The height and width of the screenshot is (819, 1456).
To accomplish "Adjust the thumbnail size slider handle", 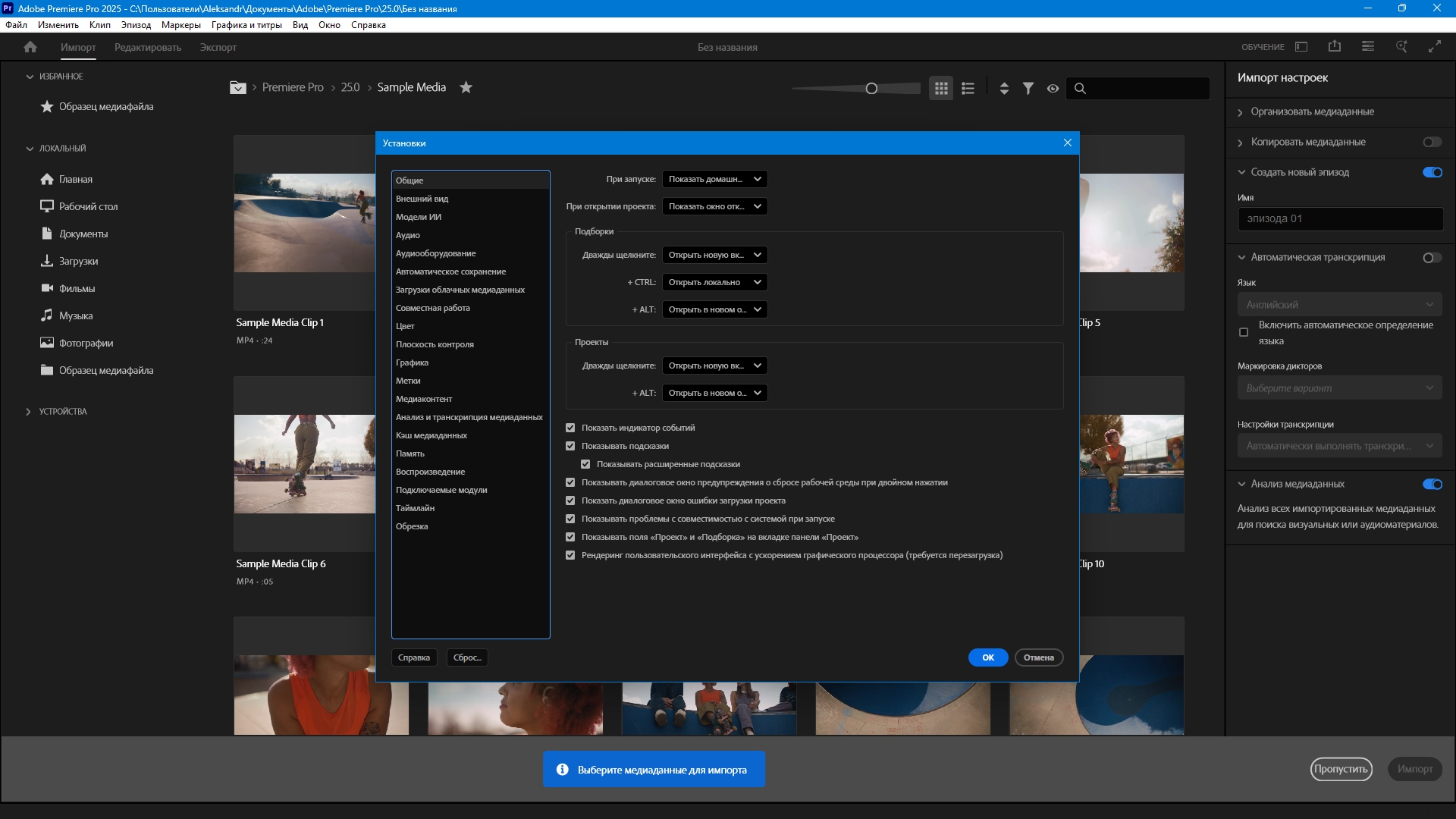I will point(871,89).
